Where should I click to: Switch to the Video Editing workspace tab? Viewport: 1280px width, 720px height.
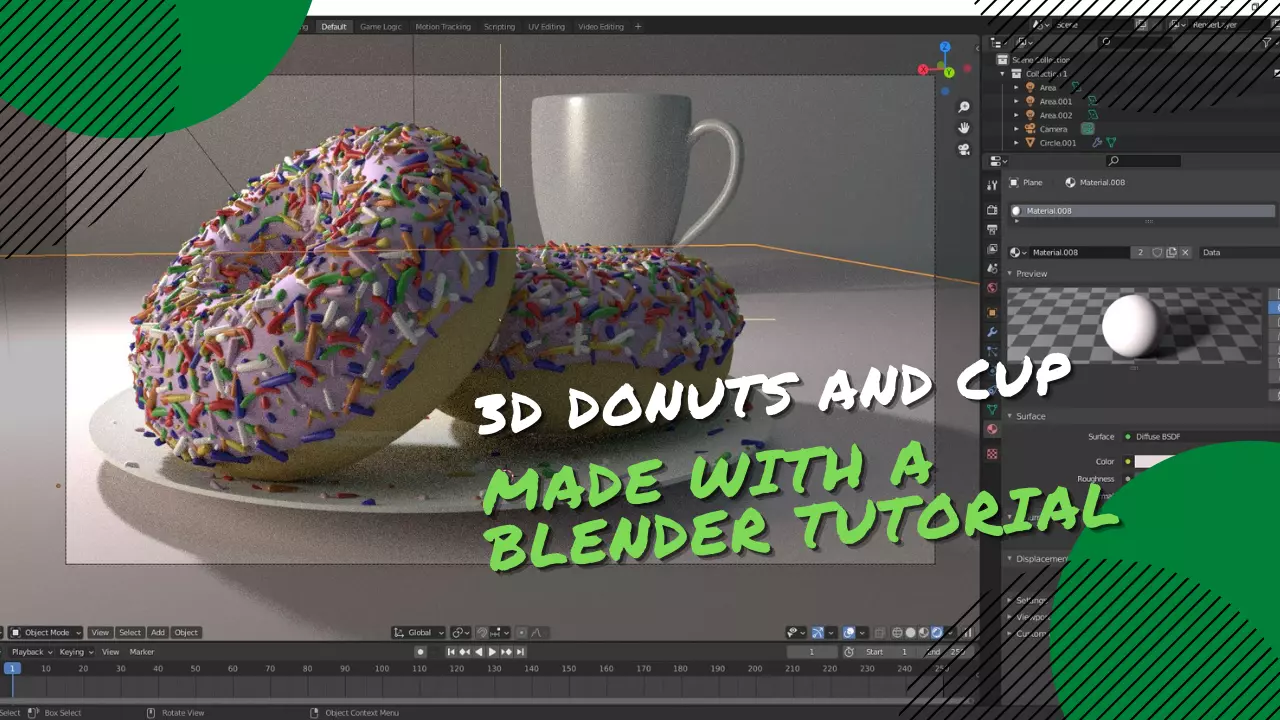coord(600,27)
